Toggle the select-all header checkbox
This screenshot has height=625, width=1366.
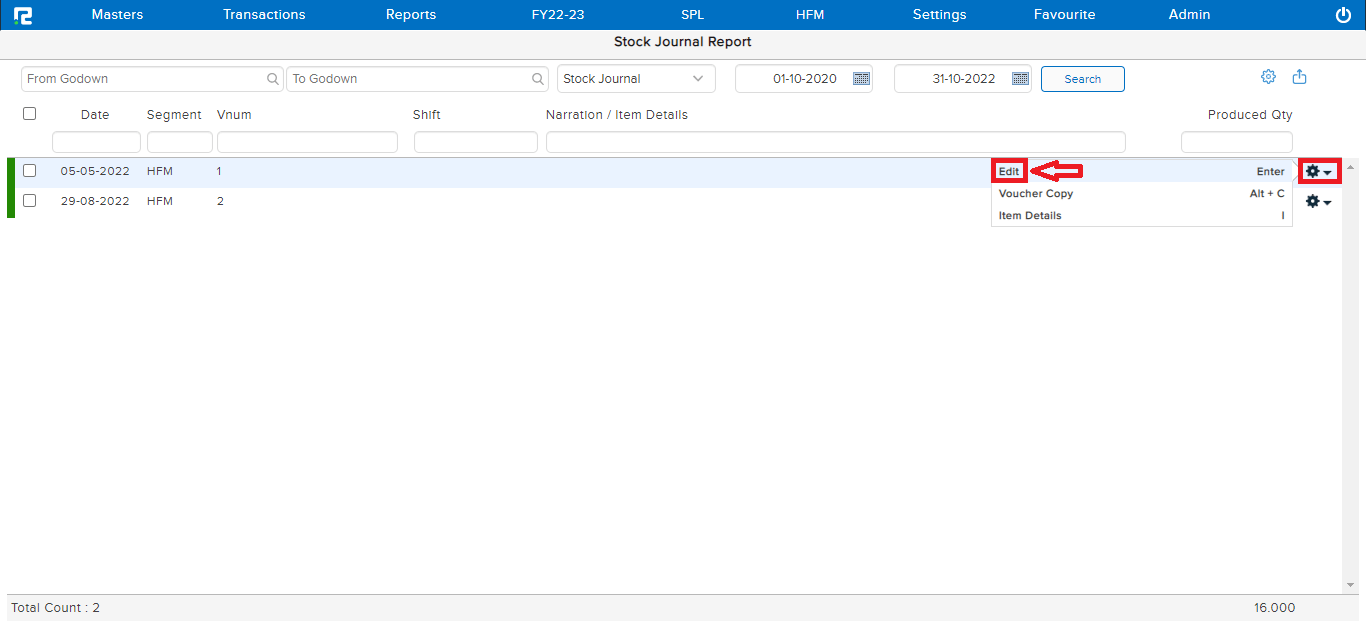tap(30, 114)
